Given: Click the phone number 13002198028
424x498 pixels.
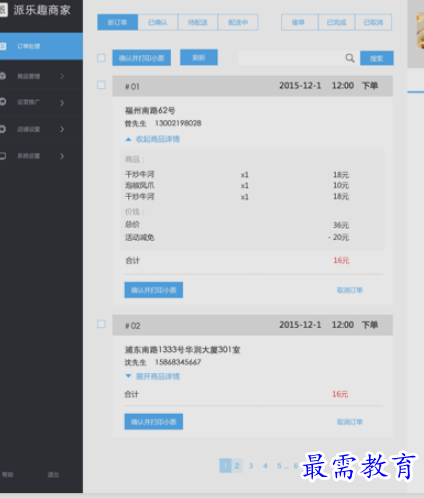Looking at the screenshot, I should pos(178,123).
